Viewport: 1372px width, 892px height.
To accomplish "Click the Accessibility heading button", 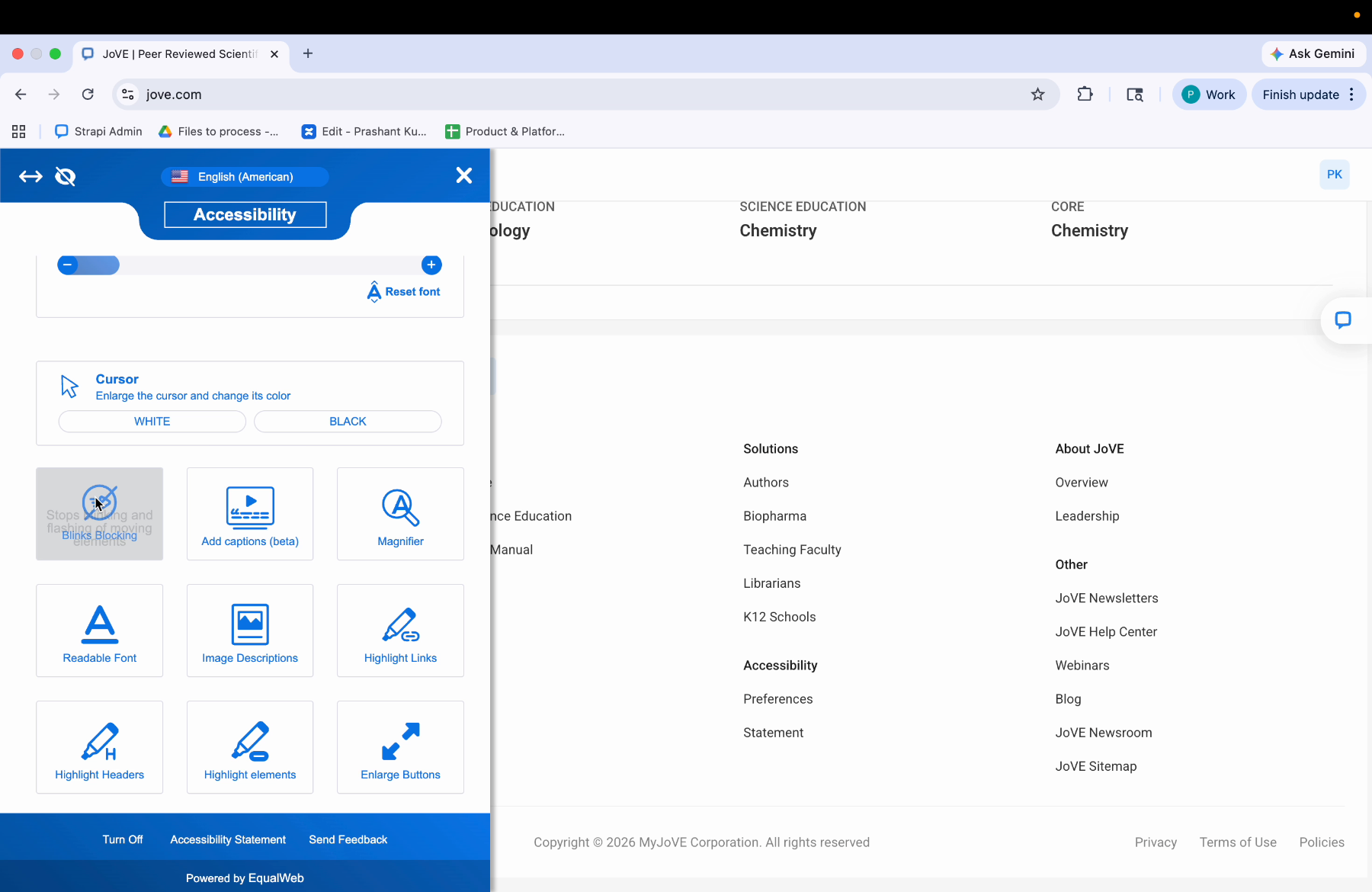I will [x=245, y=215].
